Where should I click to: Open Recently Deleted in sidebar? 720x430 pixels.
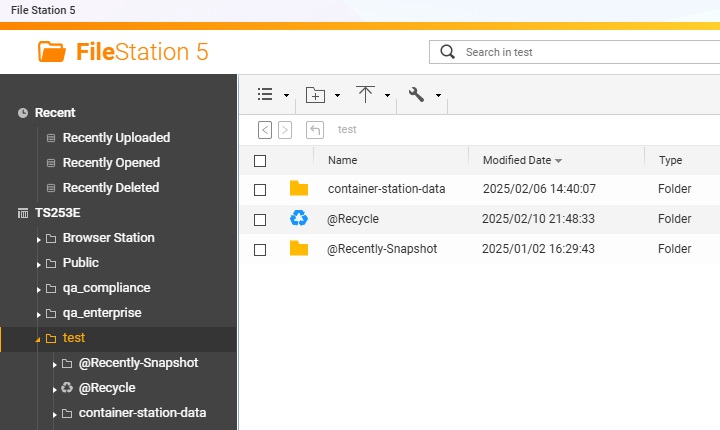pyautogui.click(x=111, y=187)
